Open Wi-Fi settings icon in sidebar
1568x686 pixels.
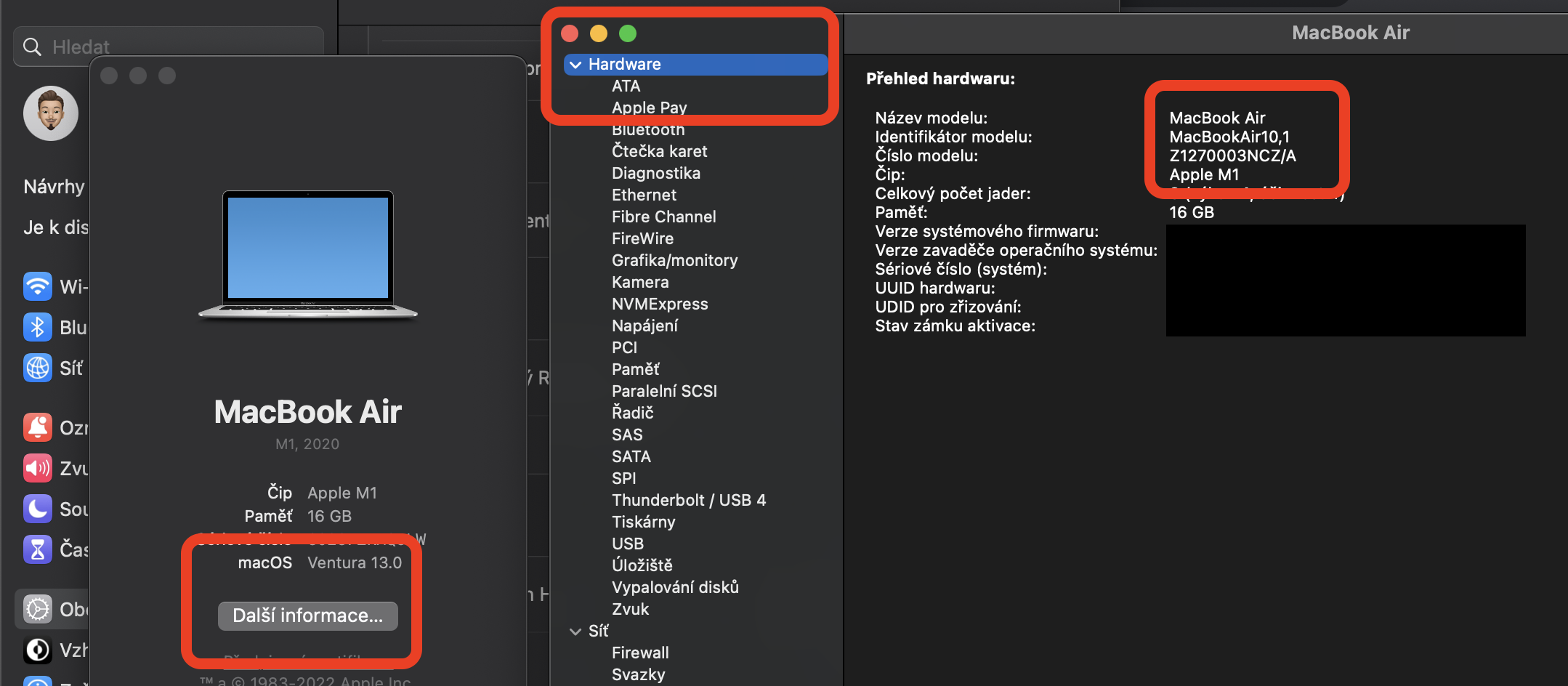pyautogui.click(x=38, y=286)
